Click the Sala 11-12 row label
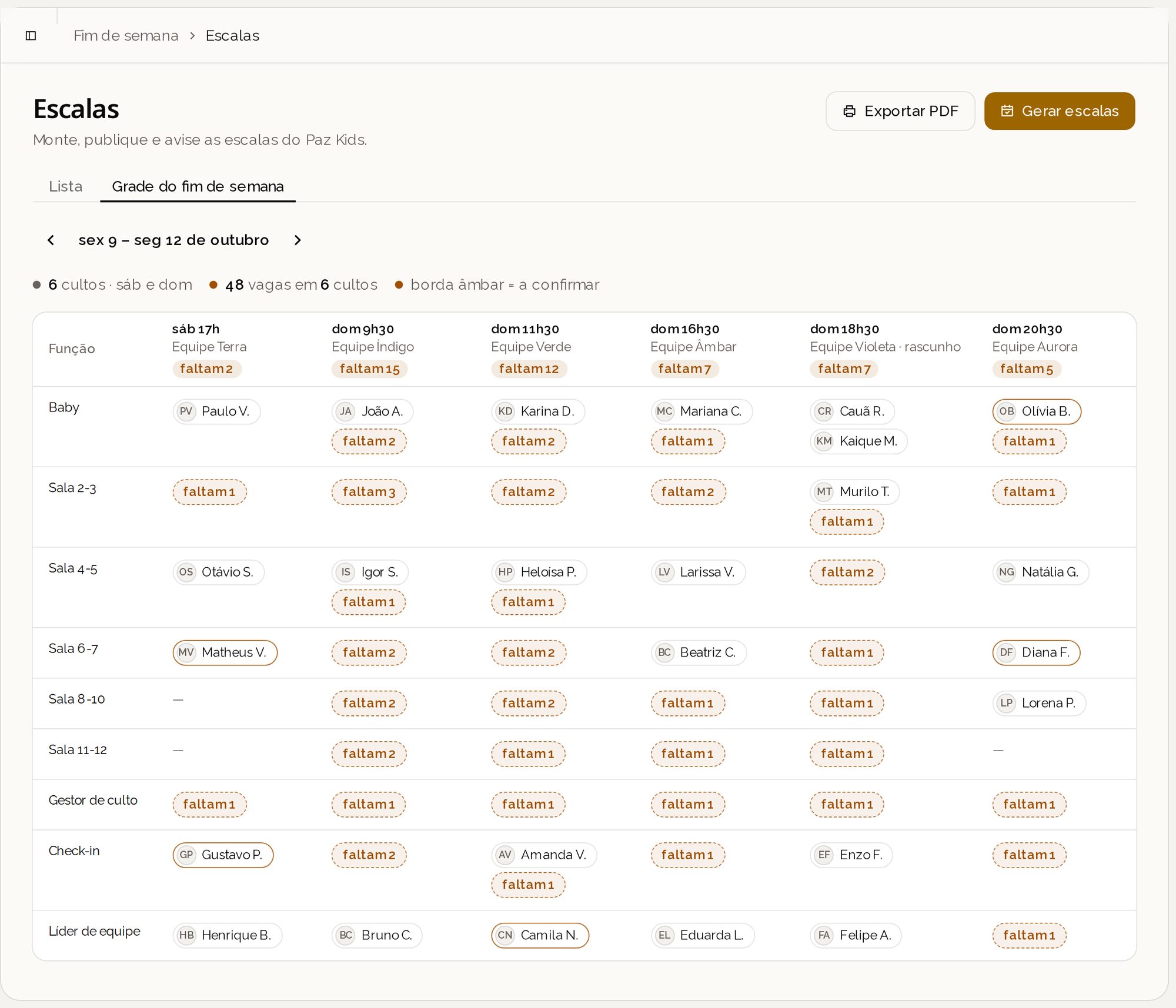The height and width of the screenshot is (1008, 1176). (x=78, y=750)
